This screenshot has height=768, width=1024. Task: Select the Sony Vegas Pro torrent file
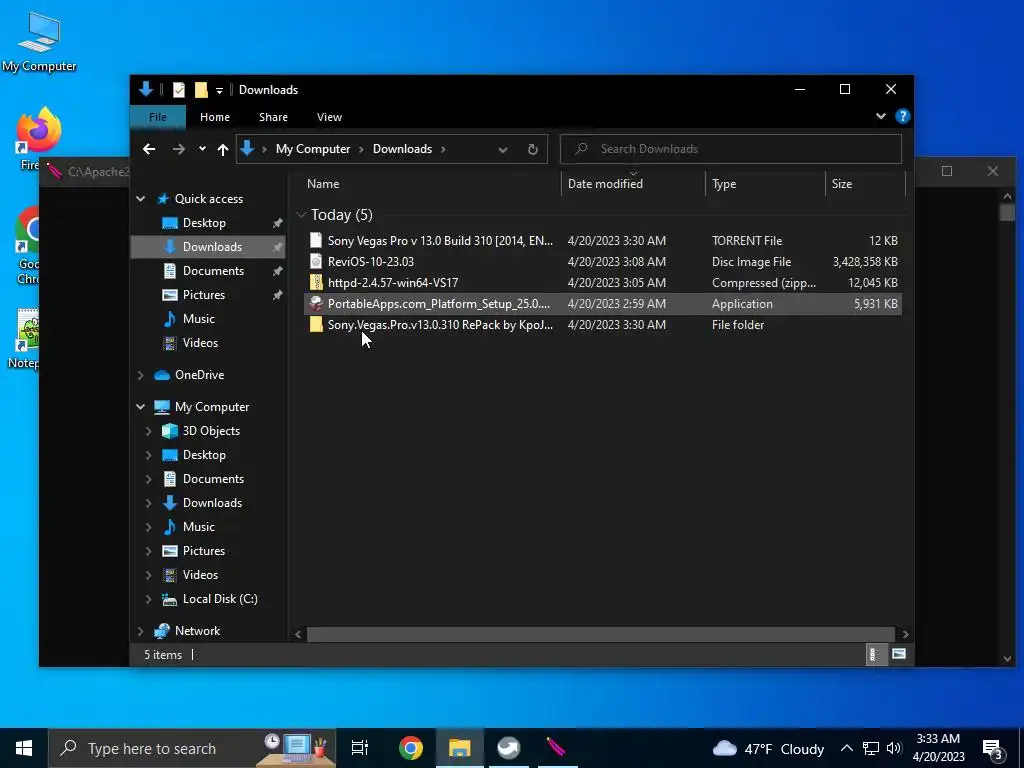click(602, 240)
